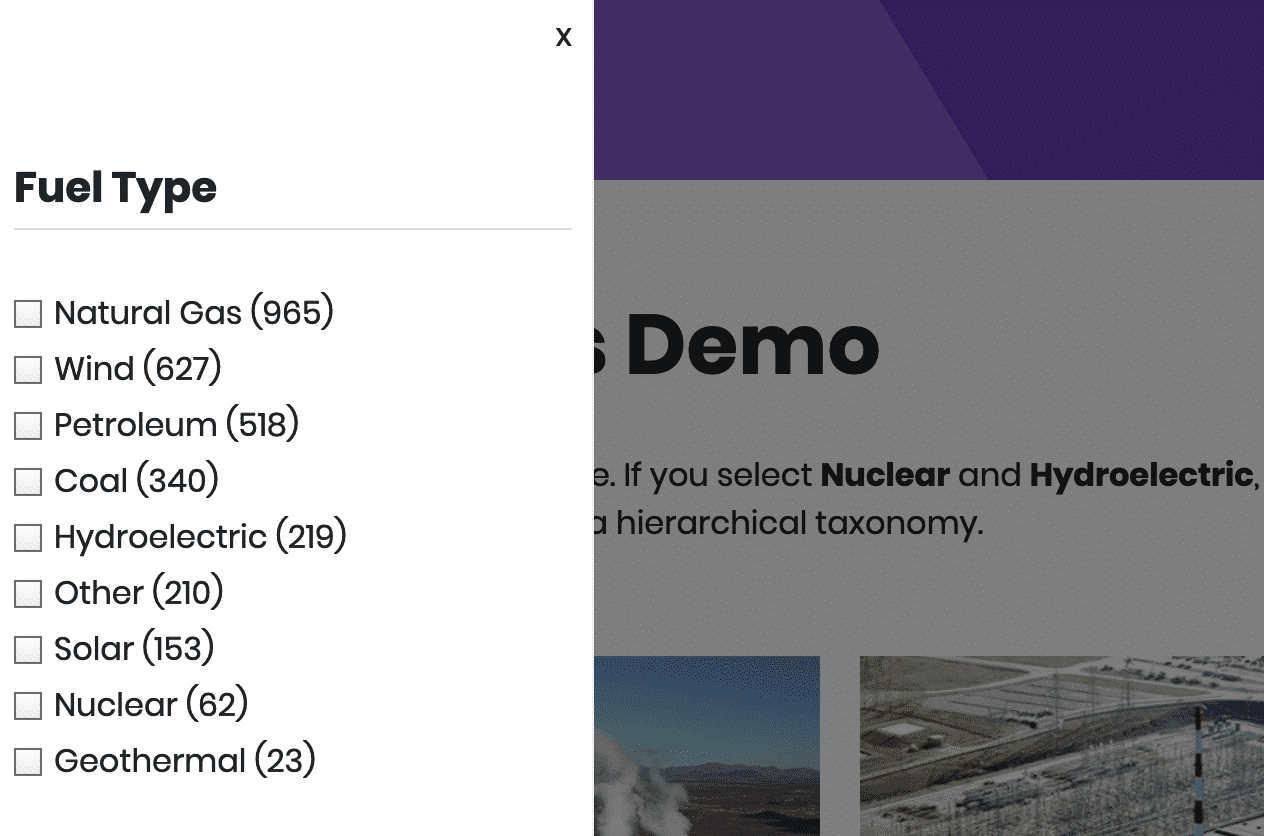Check the Other (210) checkbox

pyautogui.click(x=28, y=594)
